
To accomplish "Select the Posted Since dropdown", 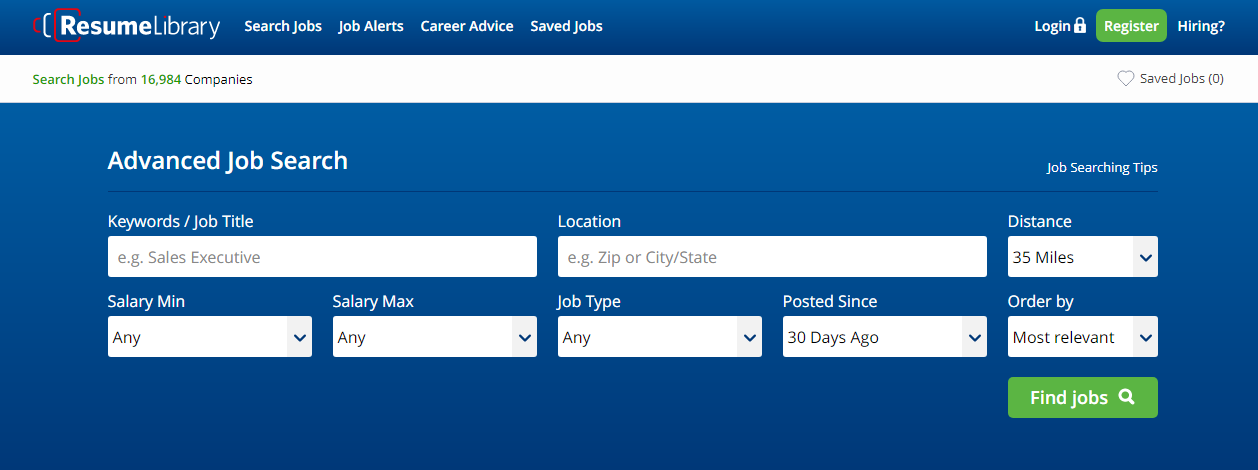I will click(x=884, y=337).
